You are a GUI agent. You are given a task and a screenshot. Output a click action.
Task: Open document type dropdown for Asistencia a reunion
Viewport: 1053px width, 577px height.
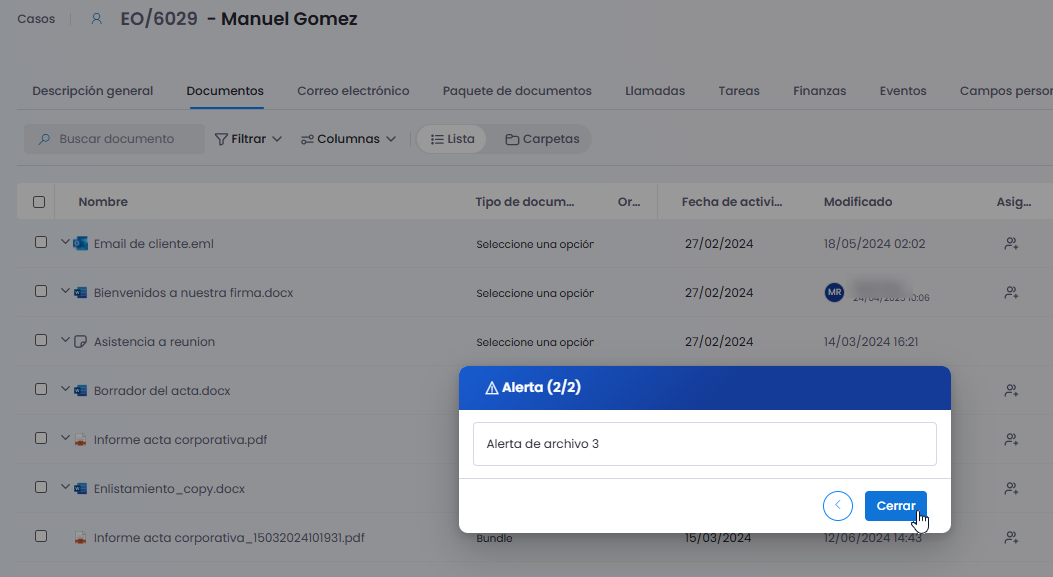[x=535, y=343]
